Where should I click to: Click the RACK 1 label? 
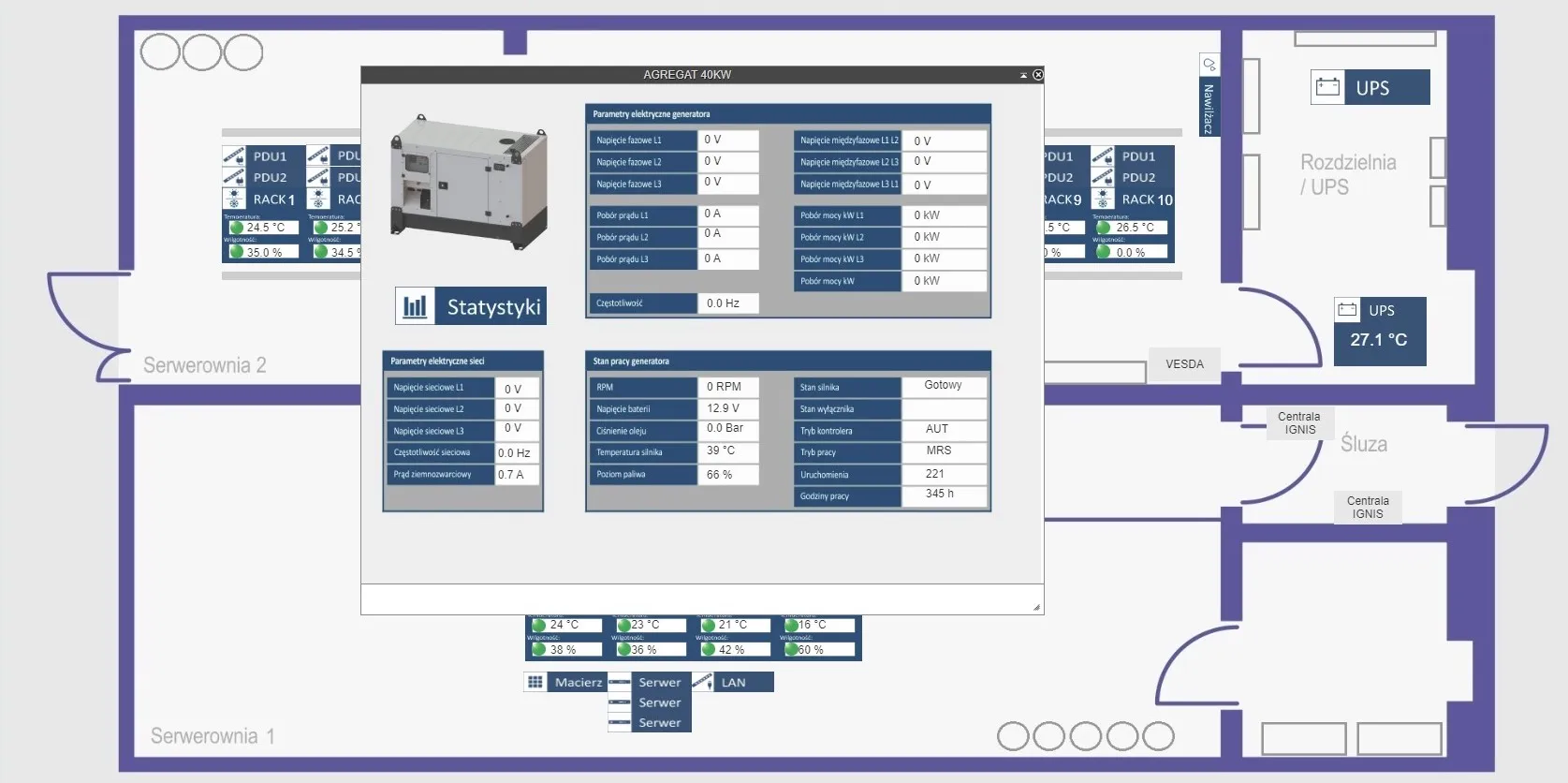tap(274, 199)
